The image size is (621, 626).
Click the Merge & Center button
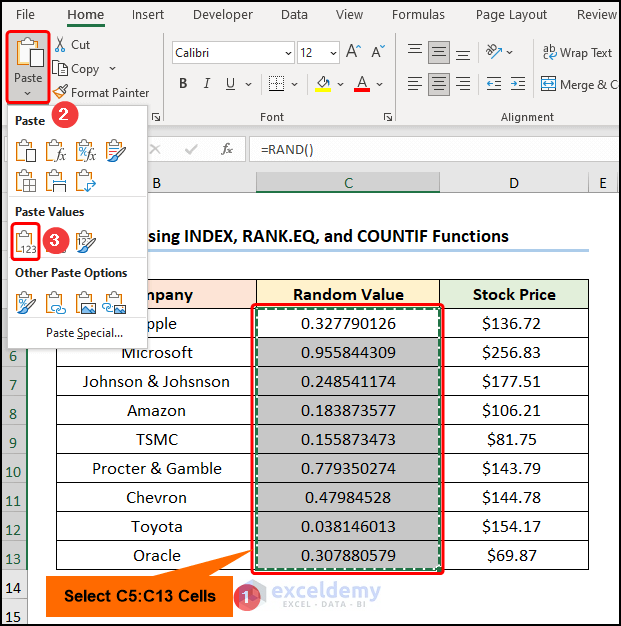[579, 84]
